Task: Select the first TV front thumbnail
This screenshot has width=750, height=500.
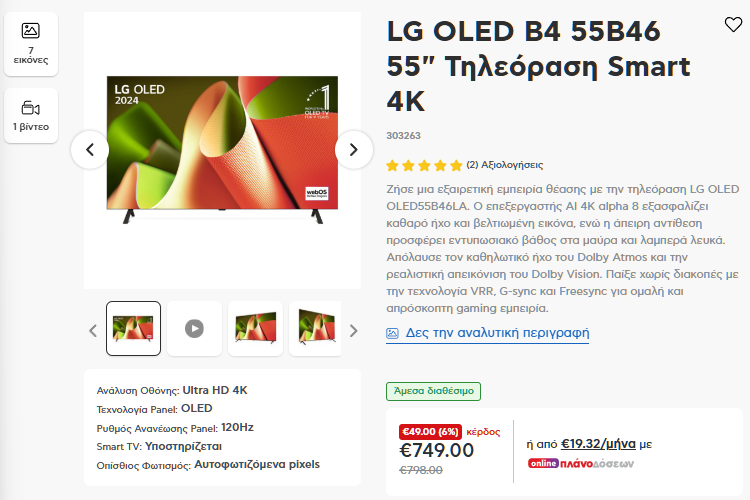Action: [133, 328]
